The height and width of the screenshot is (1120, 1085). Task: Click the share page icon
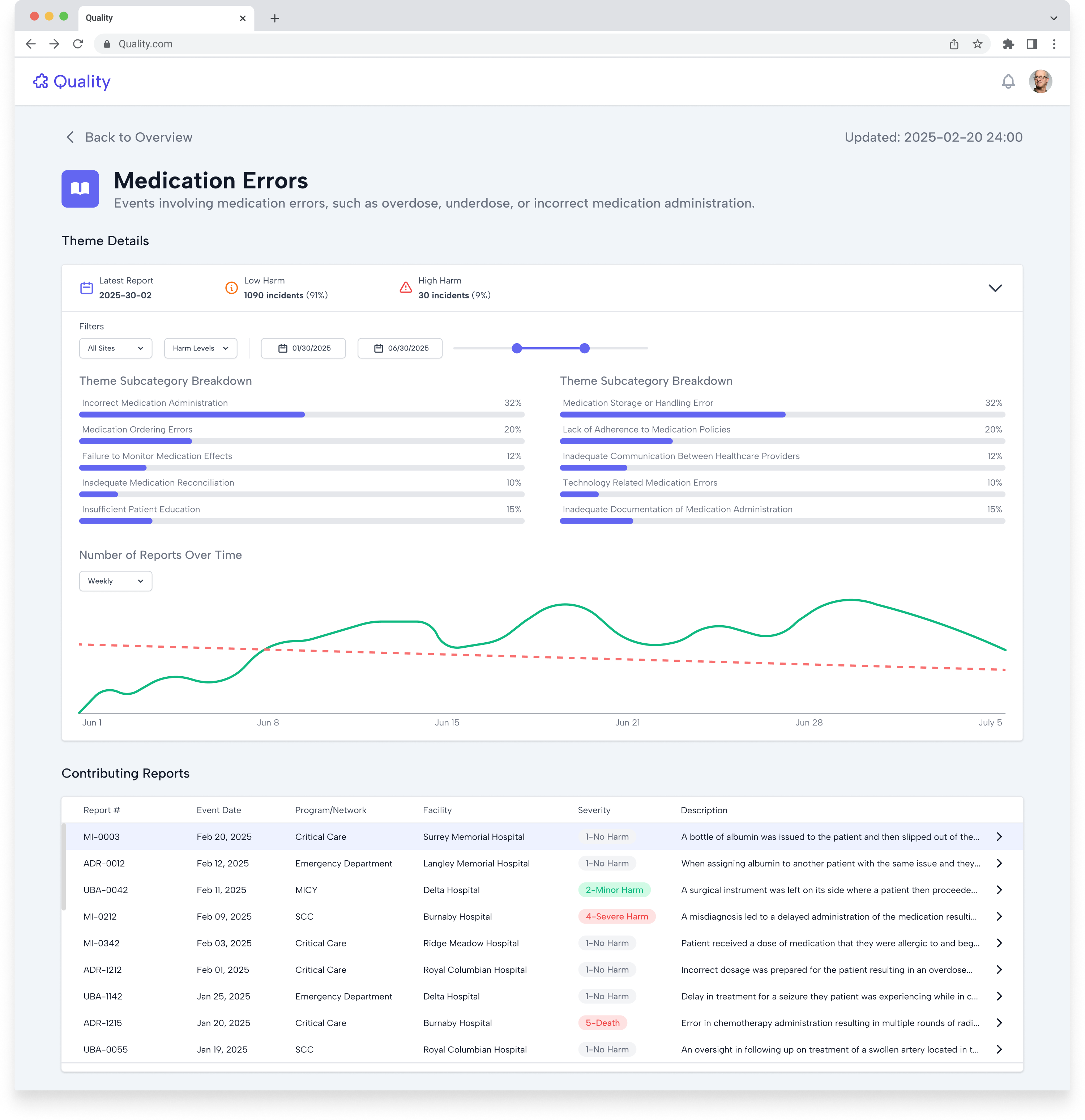pyautogui.click(x=954, y=44)
